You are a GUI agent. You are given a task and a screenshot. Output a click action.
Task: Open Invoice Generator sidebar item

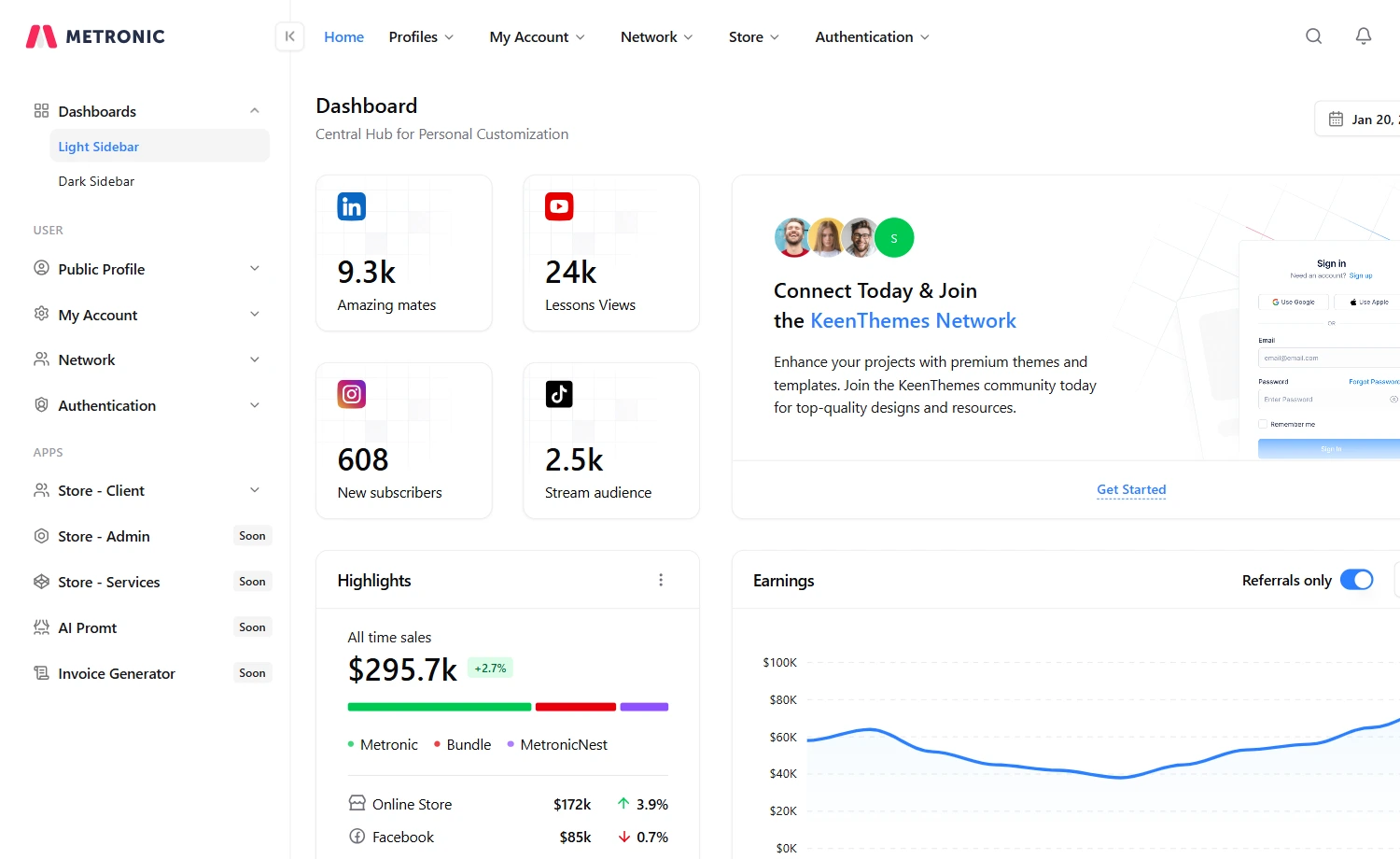pos(152,673)
